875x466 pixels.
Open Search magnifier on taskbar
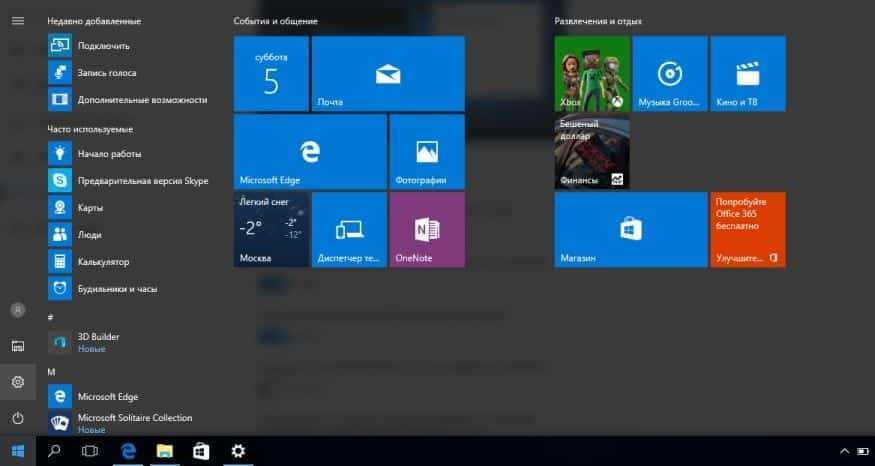click(54, 451)
